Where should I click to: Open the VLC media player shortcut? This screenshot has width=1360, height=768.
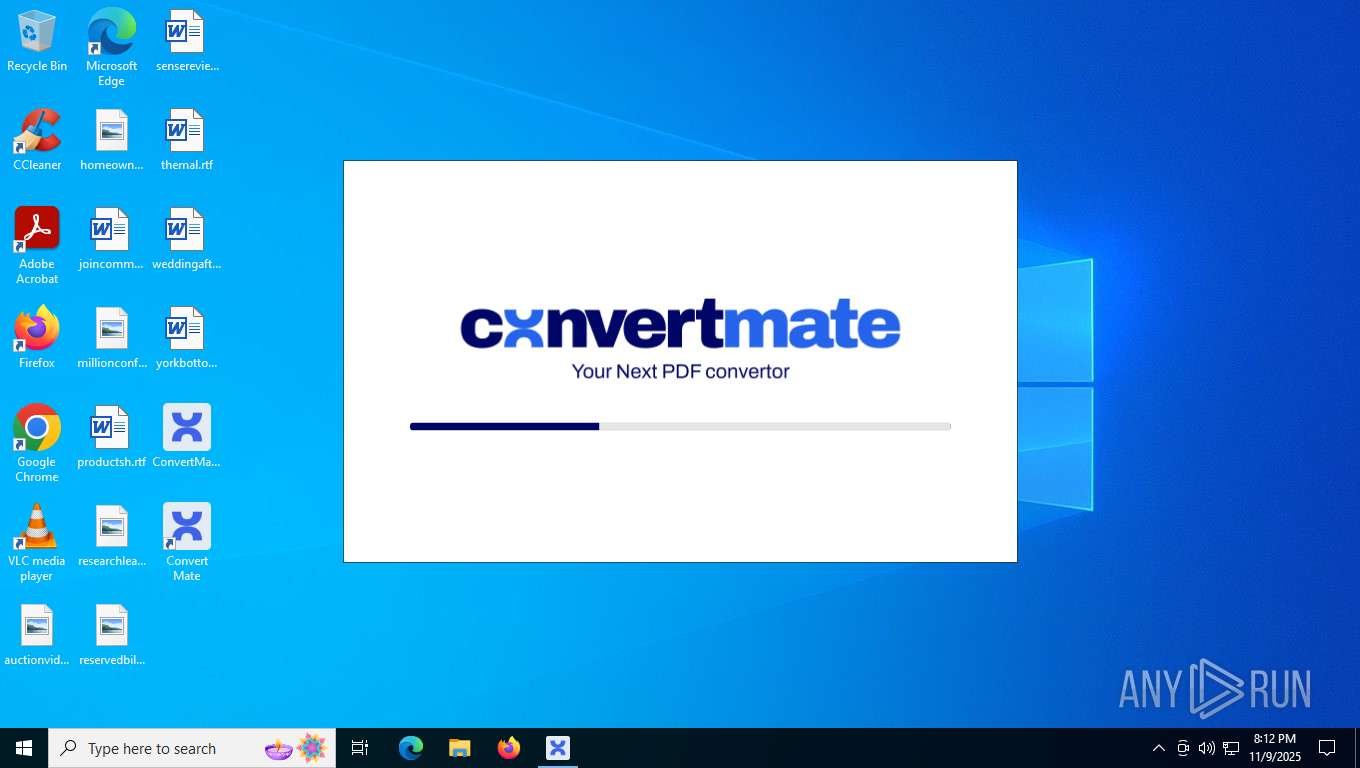[37, 543]
